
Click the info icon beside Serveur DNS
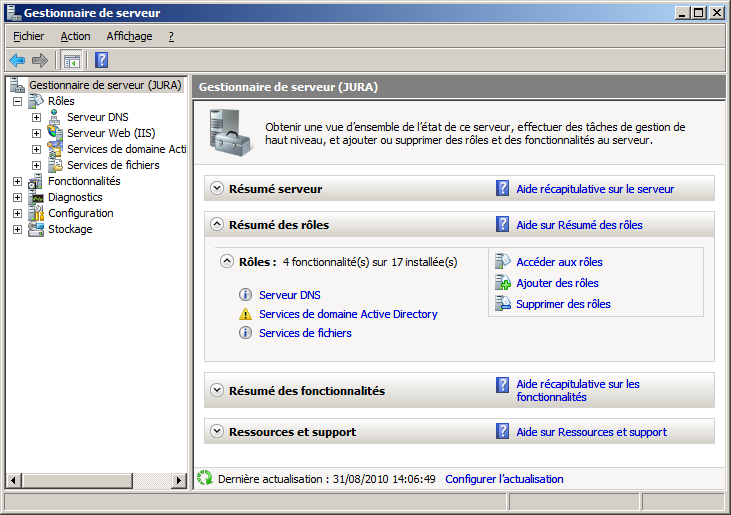(245, 295)
